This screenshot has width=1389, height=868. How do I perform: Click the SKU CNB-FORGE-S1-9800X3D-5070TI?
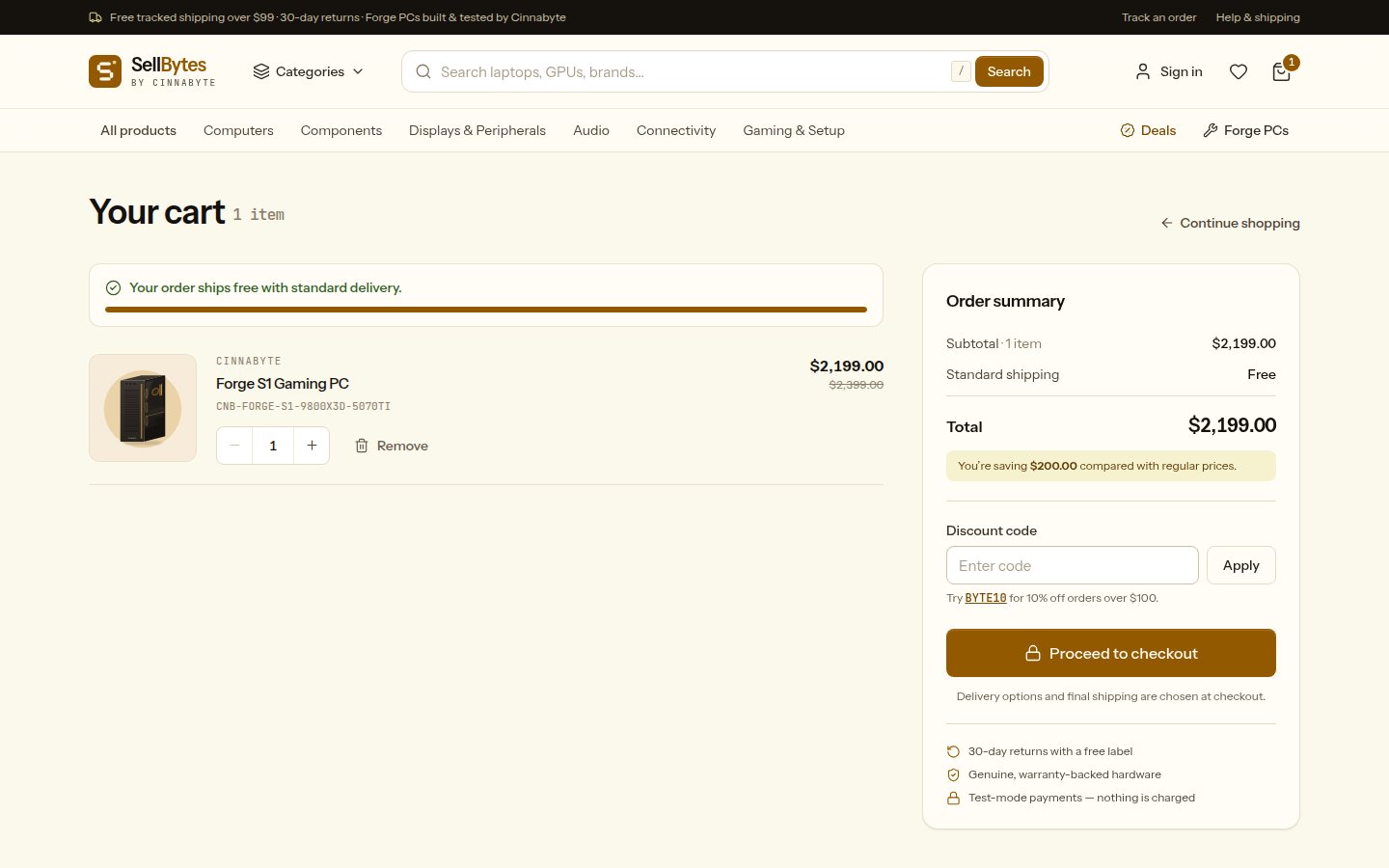[x=303, y=407]
